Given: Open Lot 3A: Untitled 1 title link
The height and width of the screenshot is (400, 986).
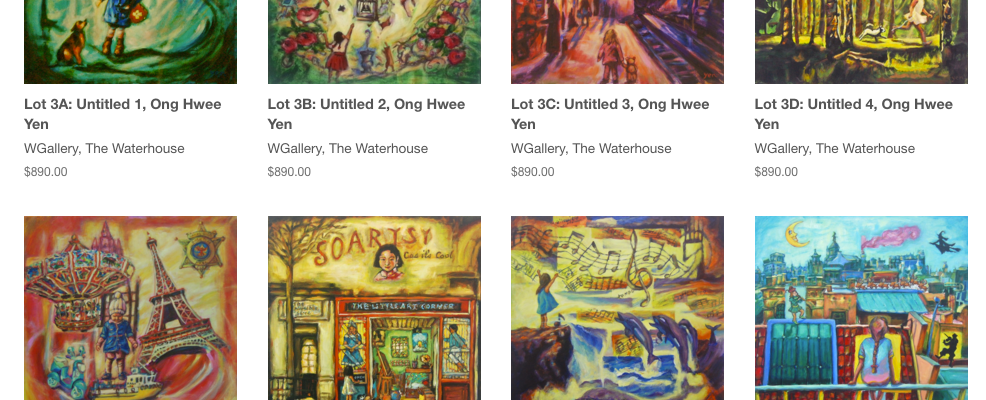Looking at the screenshot, I should [x=123, y=114].
